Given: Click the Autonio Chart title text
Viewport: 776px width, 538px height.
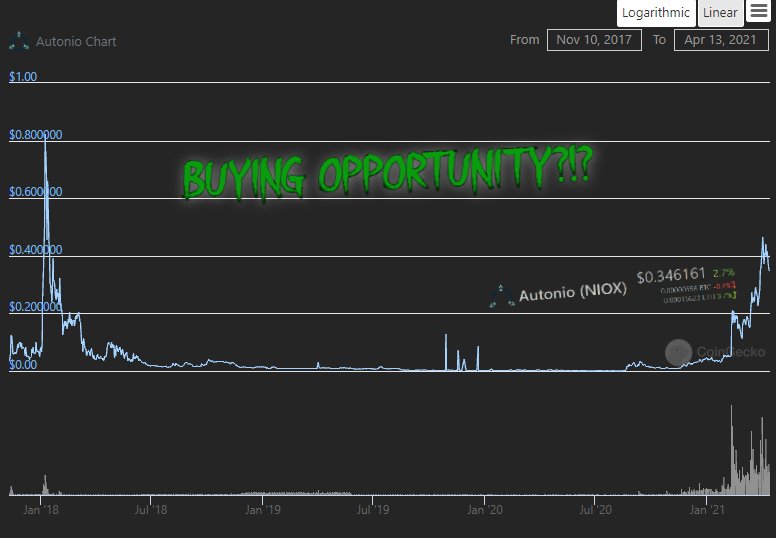Looking at the screenshot, I should coord(76,42).
